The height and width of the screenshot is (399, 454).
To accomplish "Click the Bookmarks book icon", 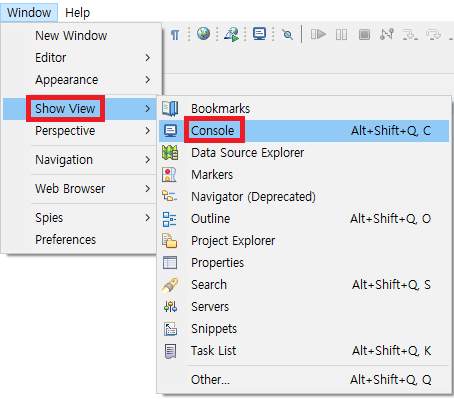I will (x=170, y=109).
